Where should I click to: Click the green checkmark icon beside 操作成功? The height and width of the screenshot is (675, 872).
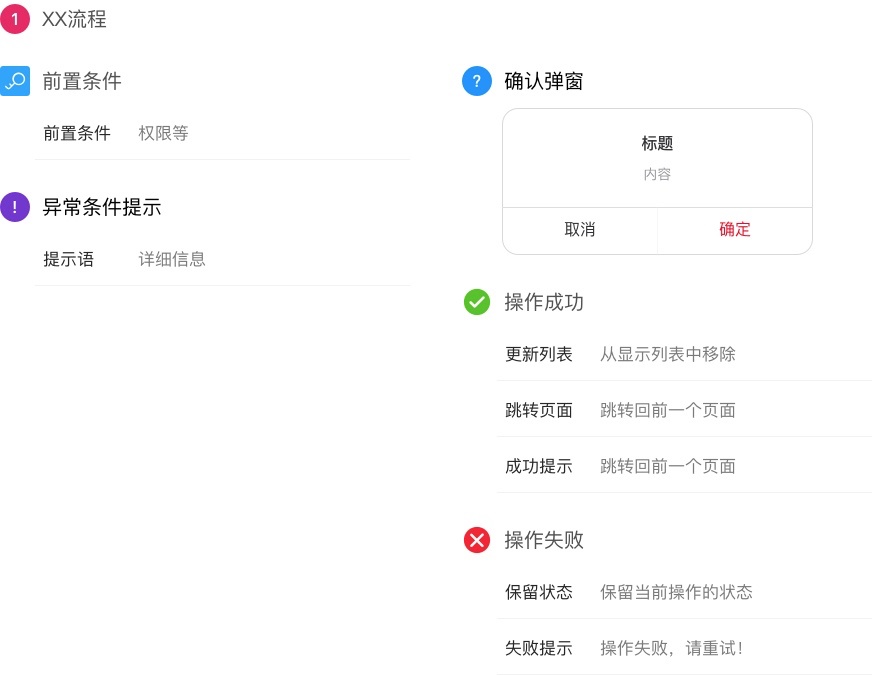[x=477, y=302]
